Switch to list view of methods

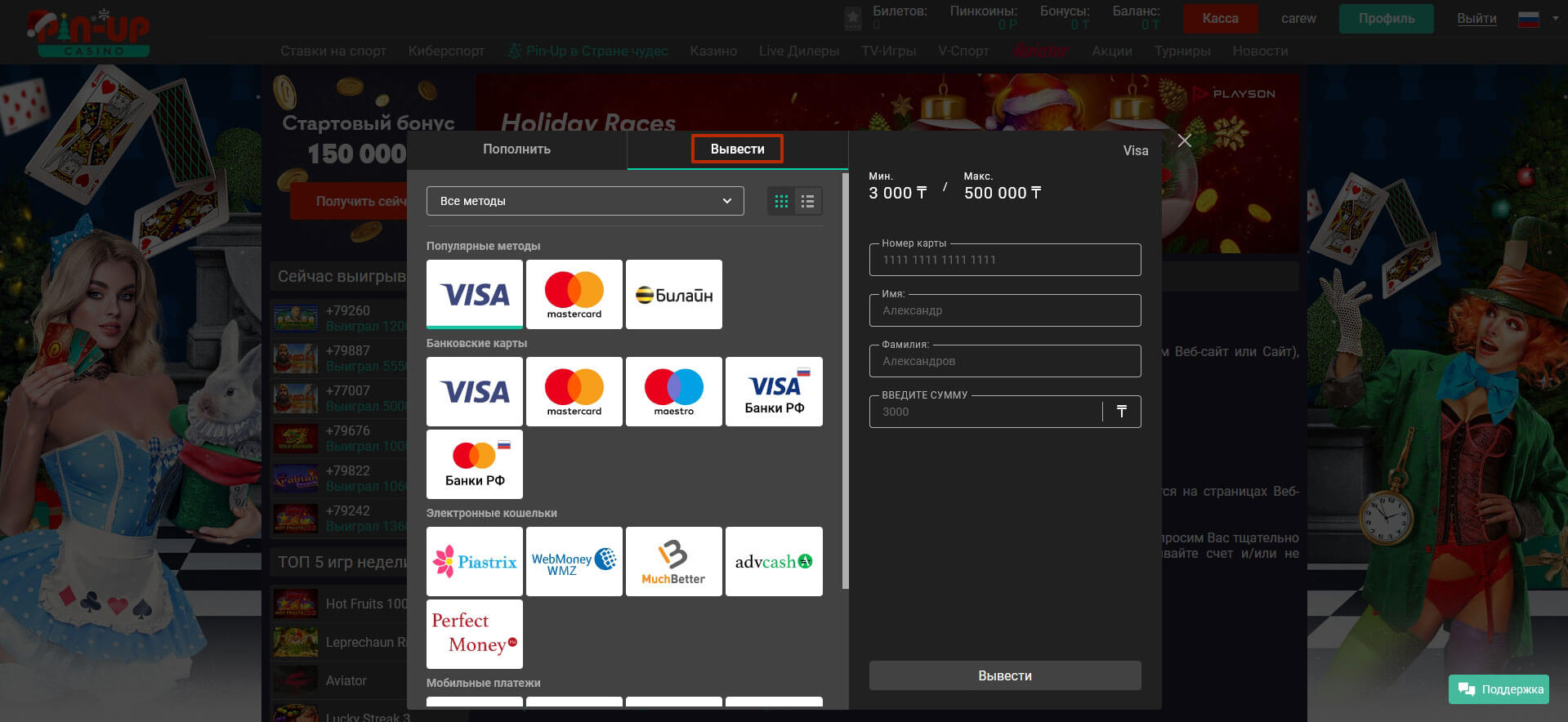(x=807, y=201)
